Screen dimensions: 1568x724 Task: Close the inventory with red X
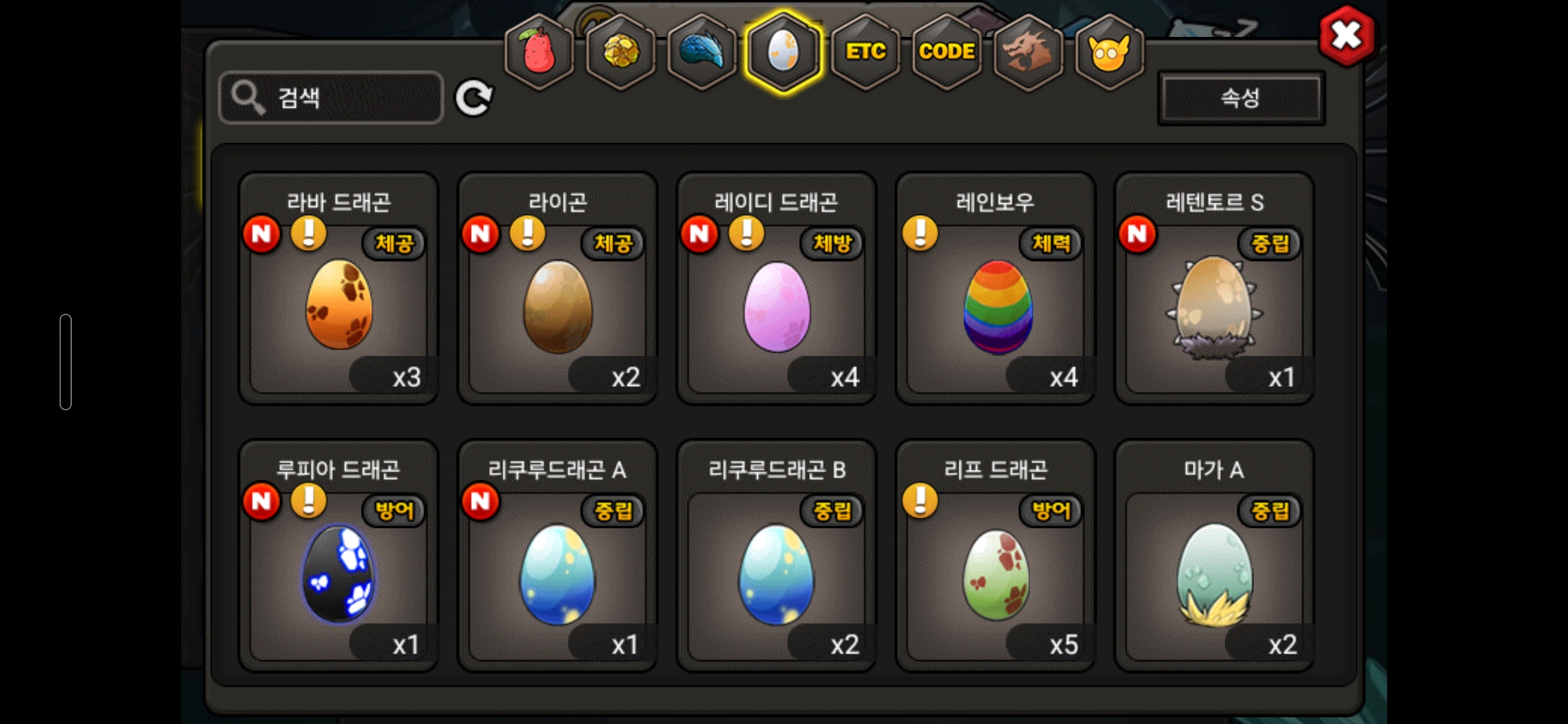tap(1346, 36)
